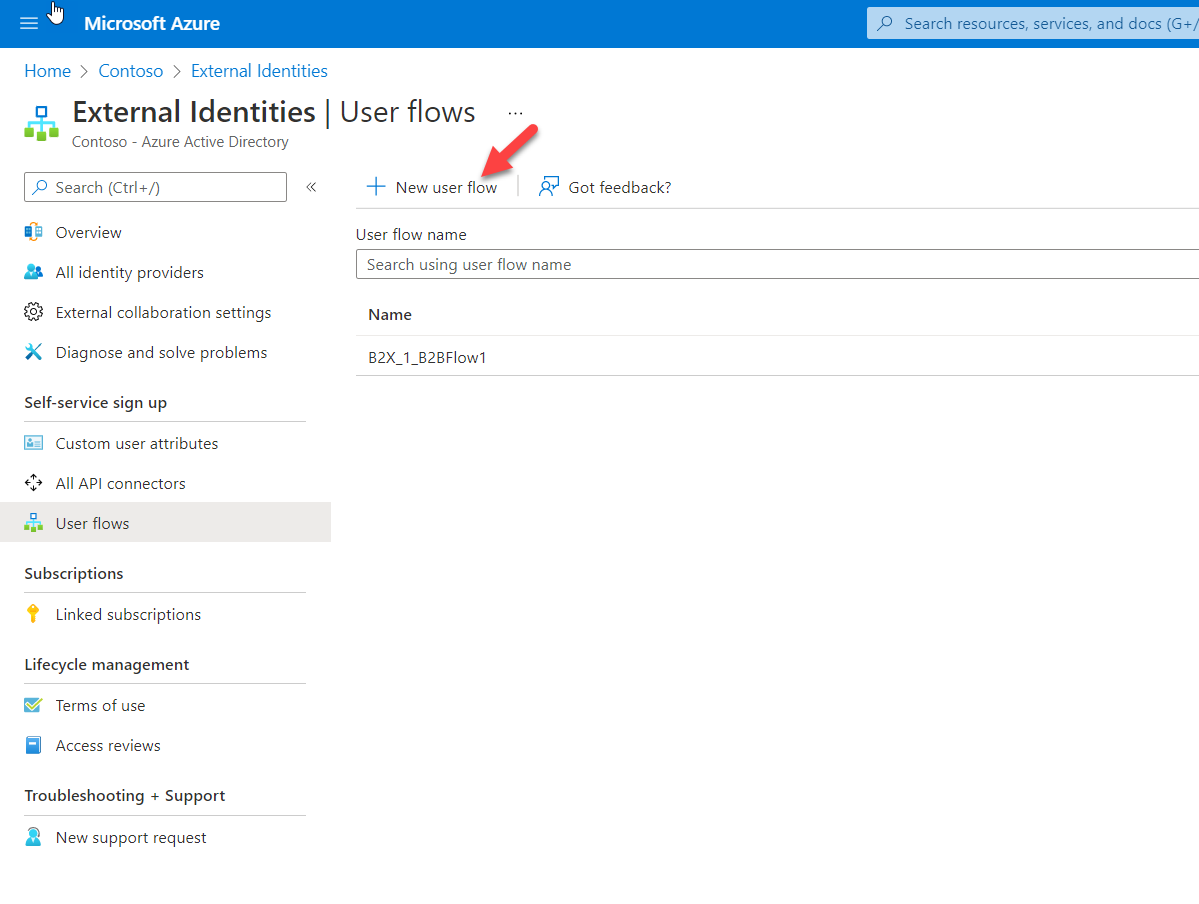Collapse the sidebar with the double chevron

click(x=311, y=187)
